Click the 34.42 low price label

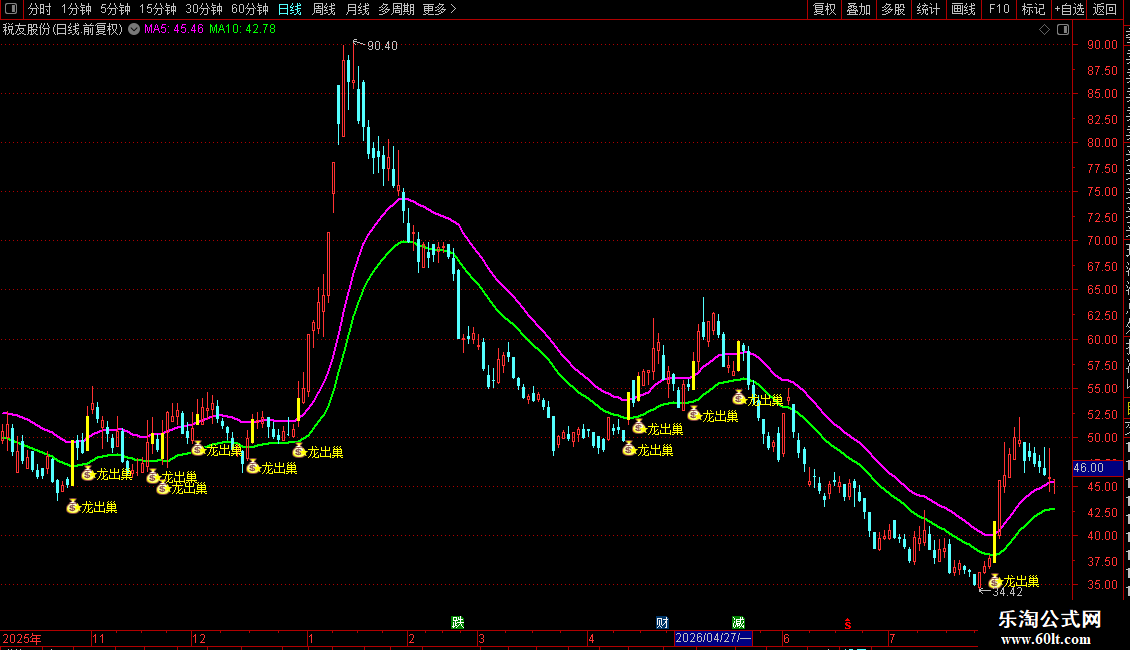pyautogui.click(x=1007, y=592)
